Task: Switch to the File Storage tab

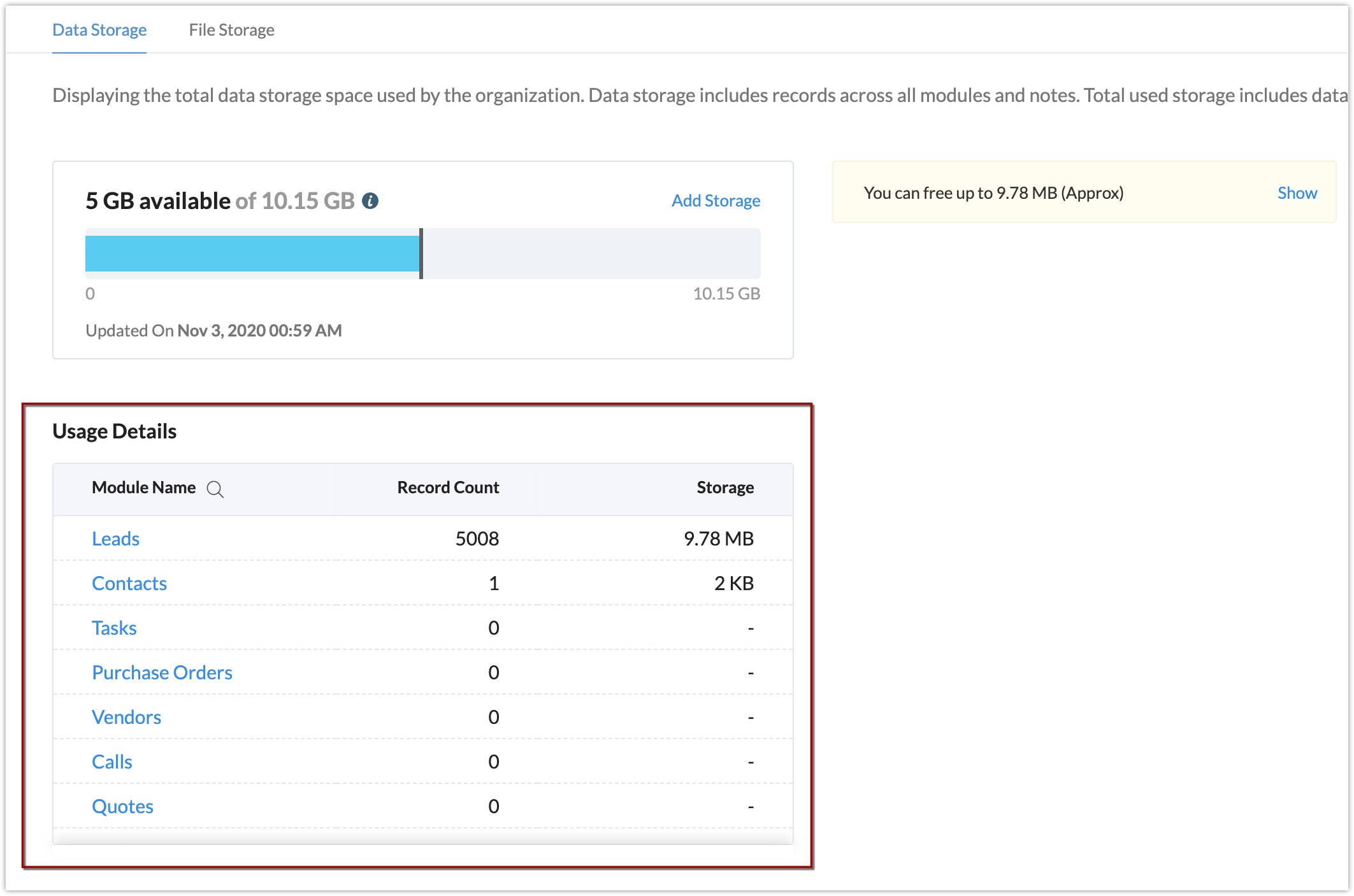Action: [x=231, y=29]
